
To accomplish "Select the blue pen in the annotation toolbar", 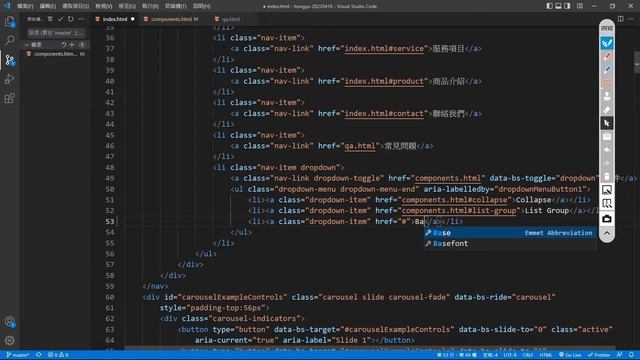I will (607, 70).
